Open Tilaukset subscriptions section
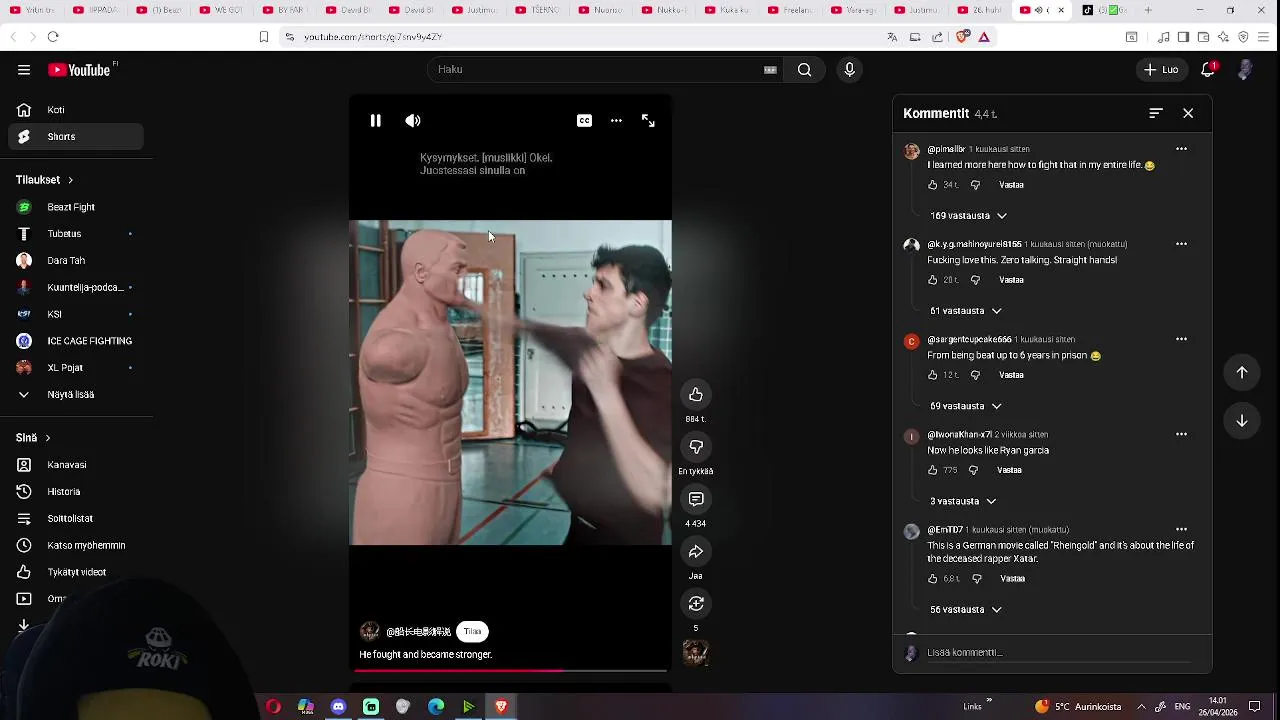 (45, 180)
